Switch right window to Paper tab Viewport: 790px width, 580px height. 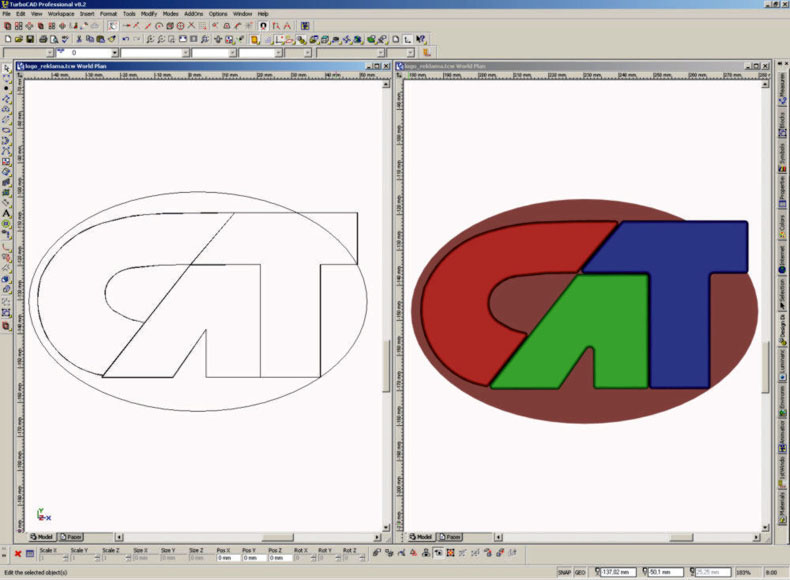[449, 537]
